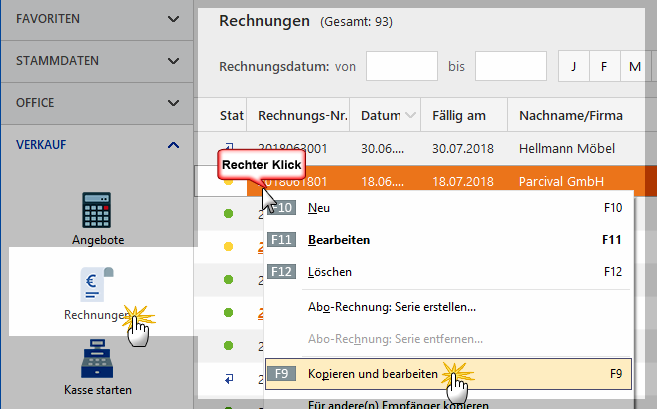Sort by Fällig am column header

click(464, 115)
